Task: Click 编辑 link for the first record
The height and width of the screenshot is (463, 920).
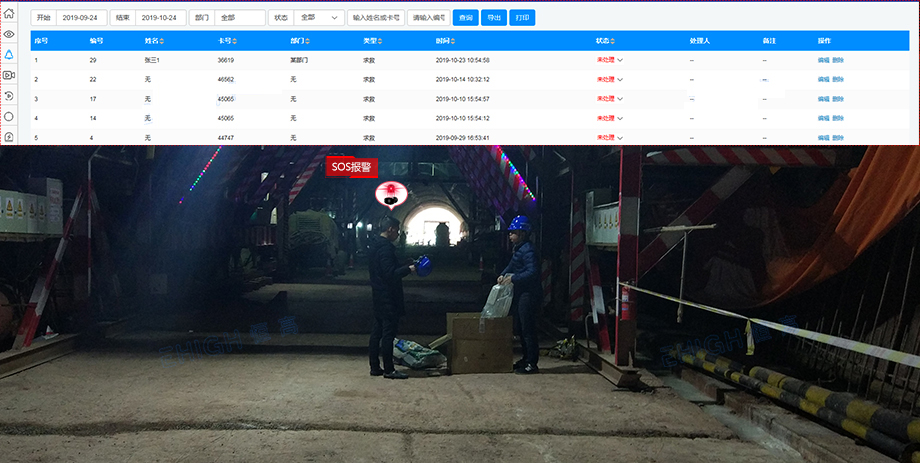Action: point(823,60)
